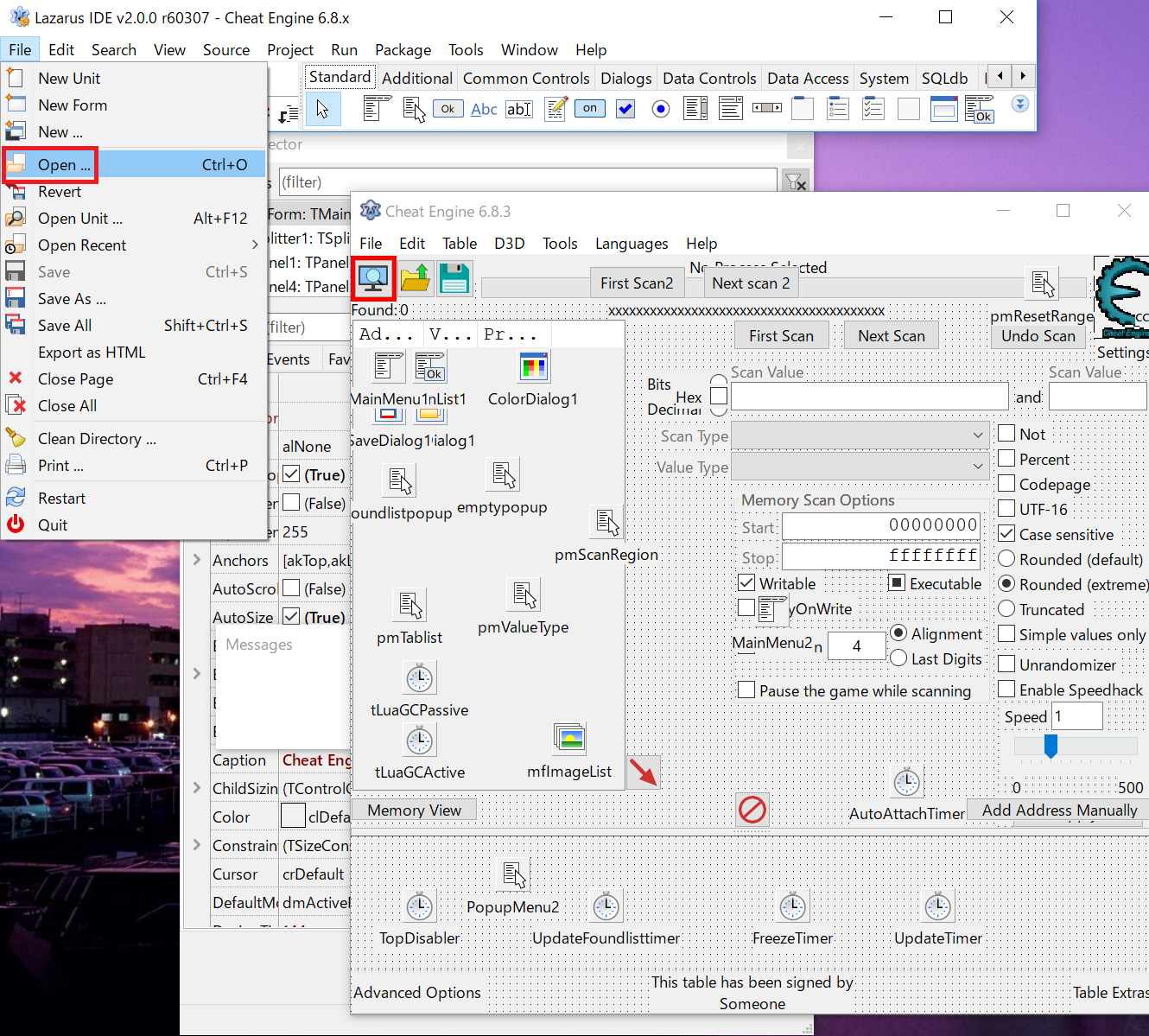
Task: Open the component palette dropdown arrow
Action: click(x=1020, y=104)
